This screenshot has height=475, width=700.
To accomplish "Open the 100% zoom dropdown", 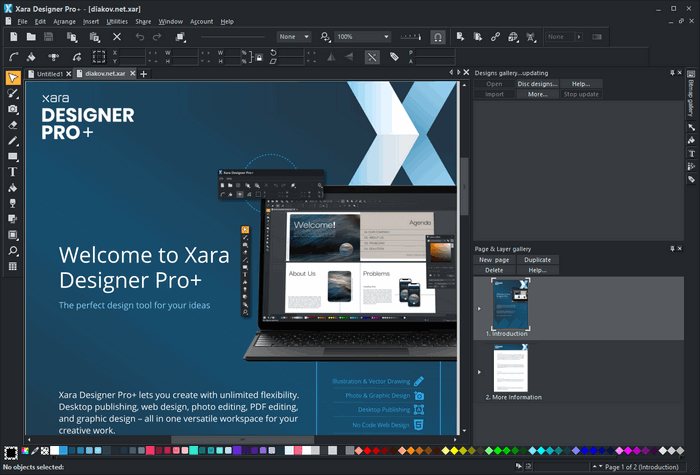I will coord(362,37).
